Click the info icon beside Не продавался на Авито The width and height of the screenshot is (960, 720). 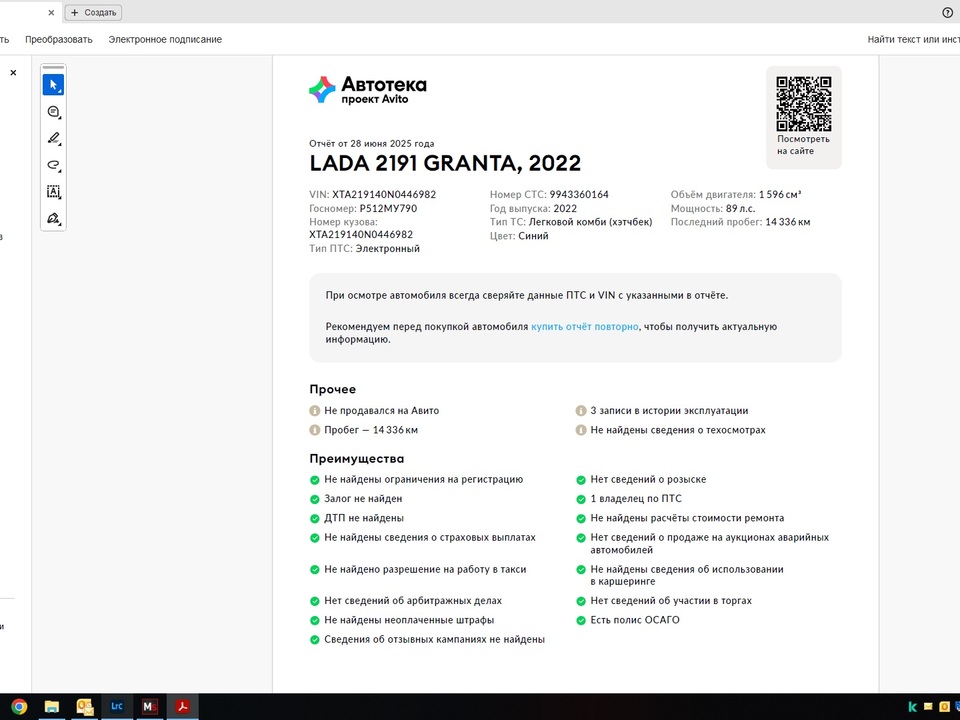click(x=315, y=411)
